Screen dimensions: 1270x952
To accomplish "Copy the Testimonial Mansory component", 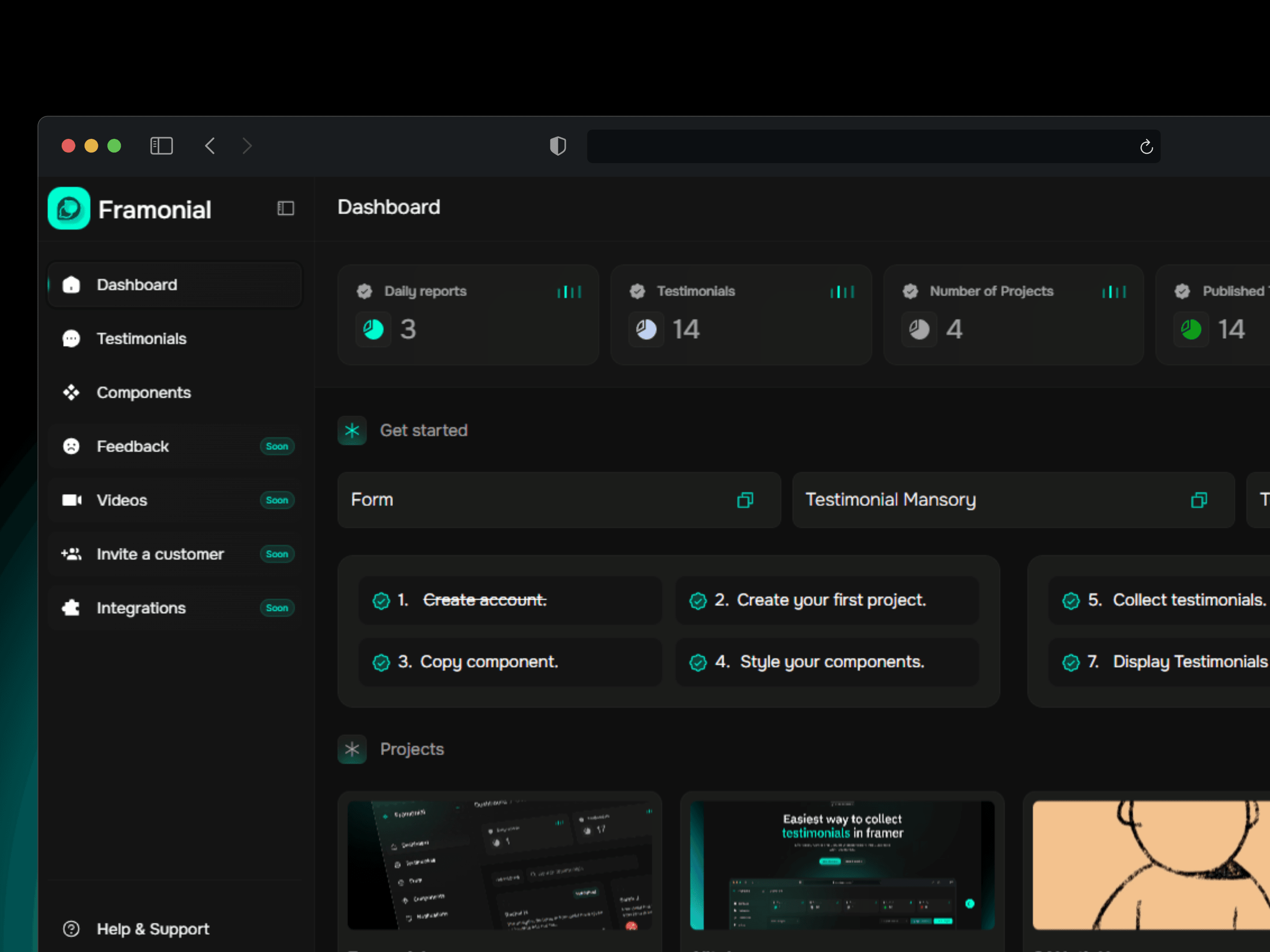I will tap(1199, 500).
